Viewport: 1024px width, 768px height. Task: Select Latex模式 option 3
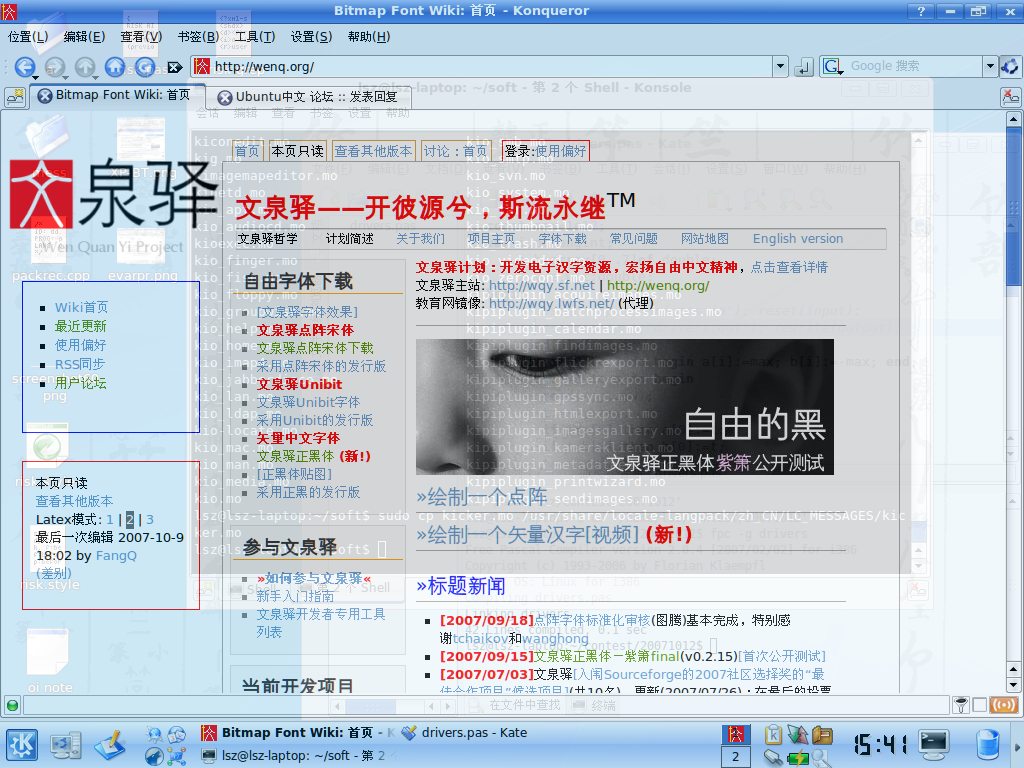(150, 520)
